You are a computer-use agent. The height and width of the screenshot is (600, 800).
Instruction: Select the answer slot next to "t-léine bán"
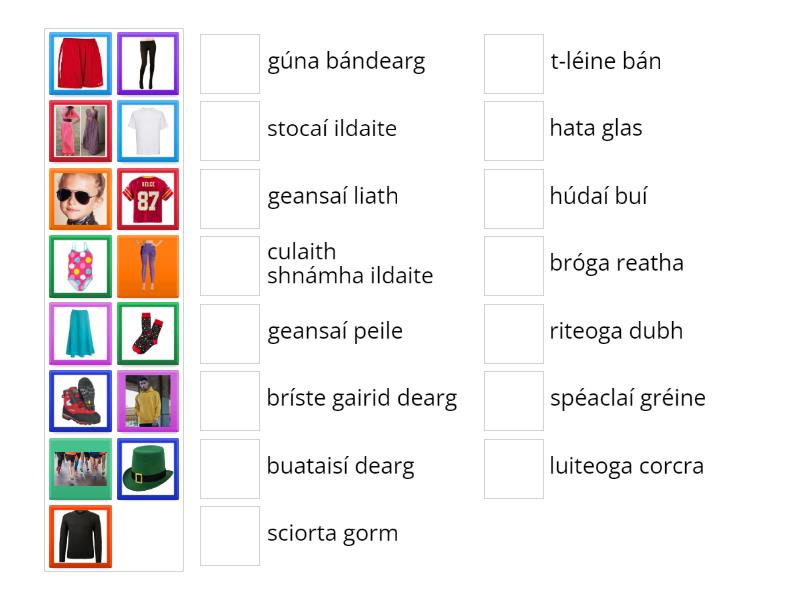514,63
